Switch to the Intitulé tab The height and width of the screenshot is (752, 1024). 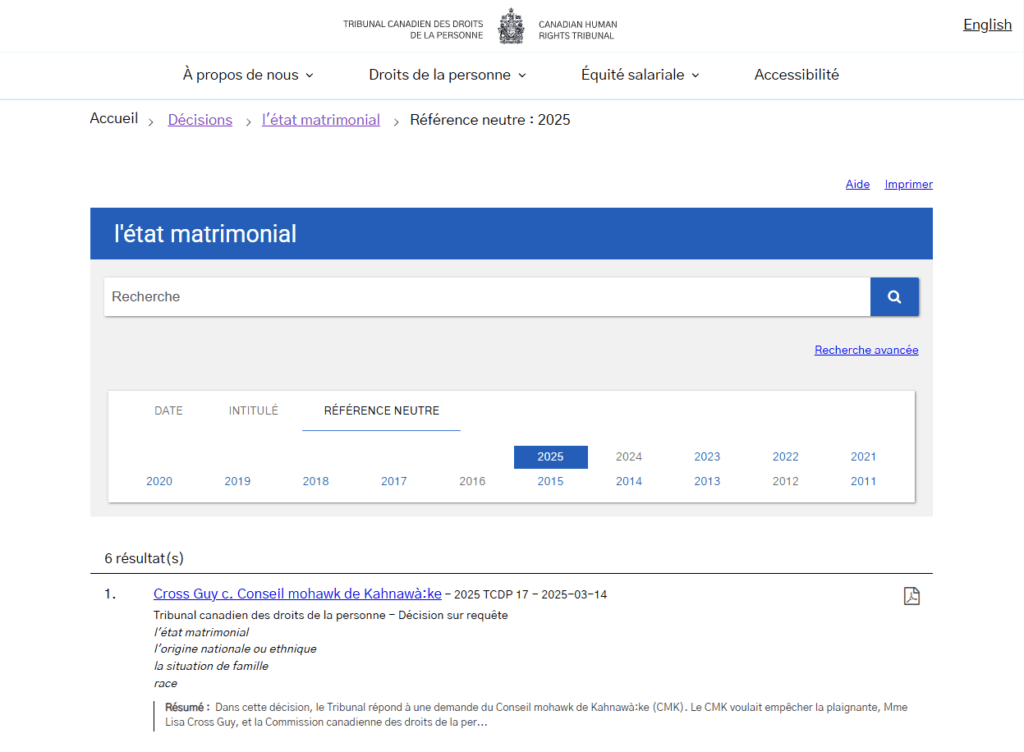(253, 411)
